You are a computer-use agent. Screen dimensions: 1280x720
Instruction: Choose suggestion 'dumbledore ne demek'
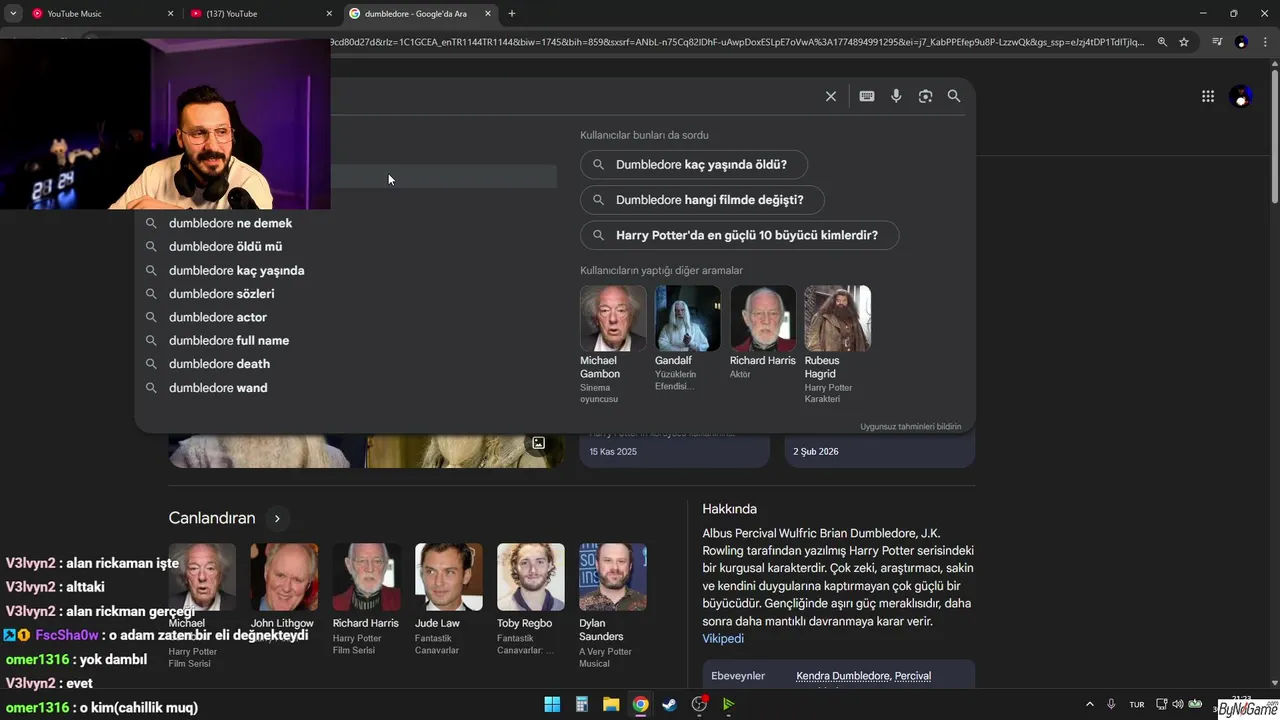coord(345,223)
